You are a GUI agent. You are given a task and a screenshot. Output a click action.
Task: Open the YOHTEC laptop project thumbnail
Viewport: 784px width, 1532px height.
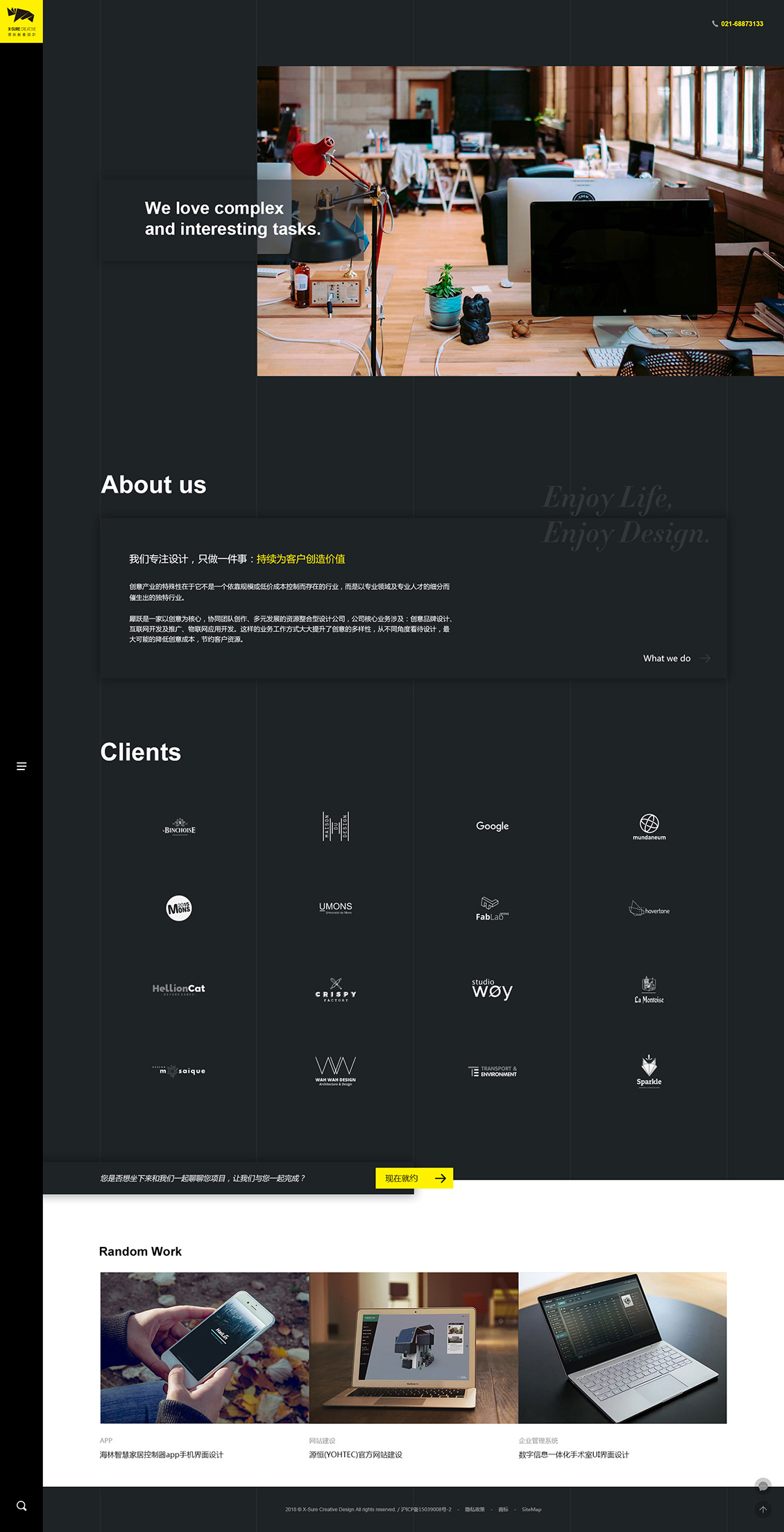(x=414, y=1347)
